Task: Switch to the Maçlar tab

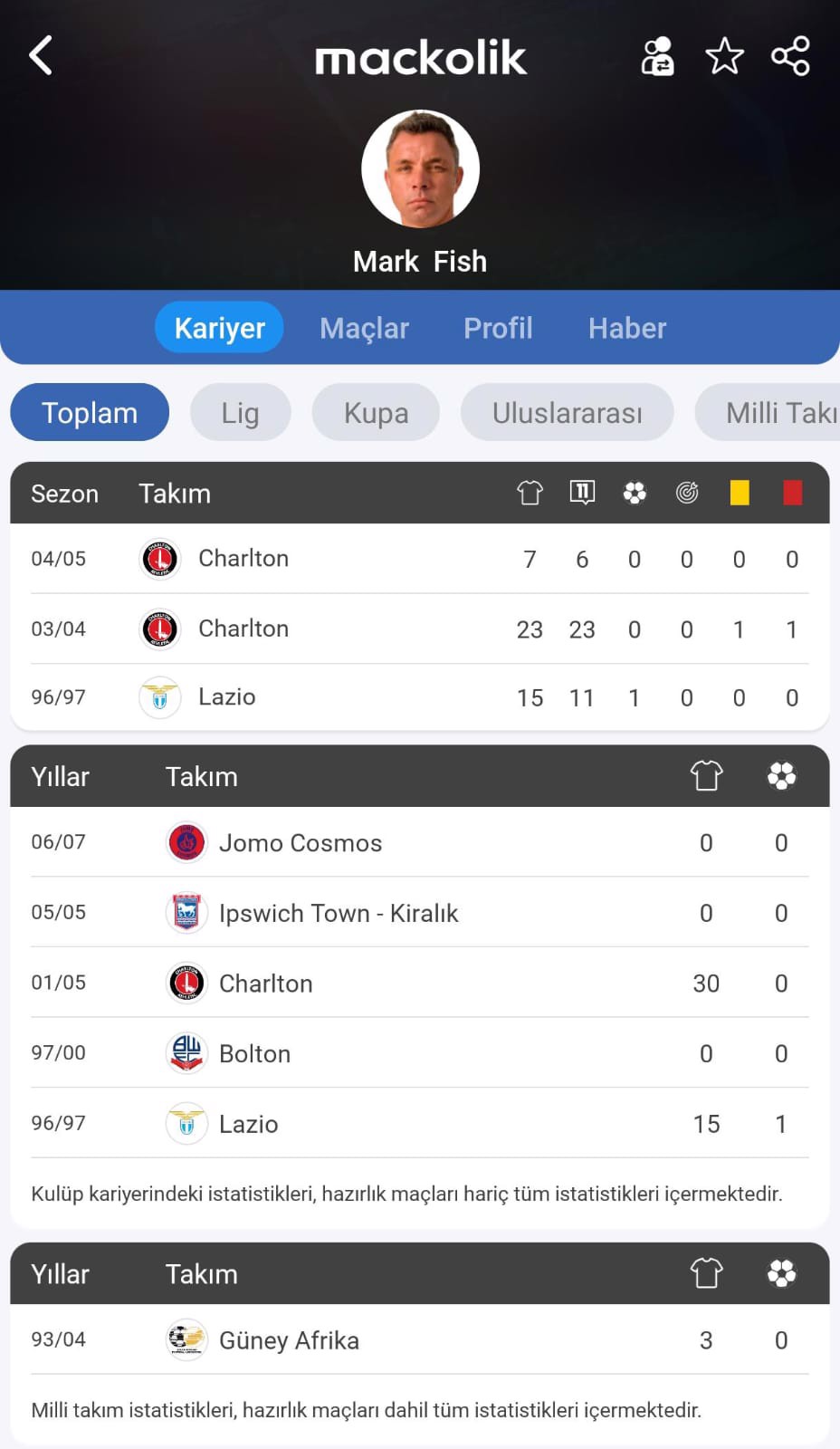Action: coord(364,328)
